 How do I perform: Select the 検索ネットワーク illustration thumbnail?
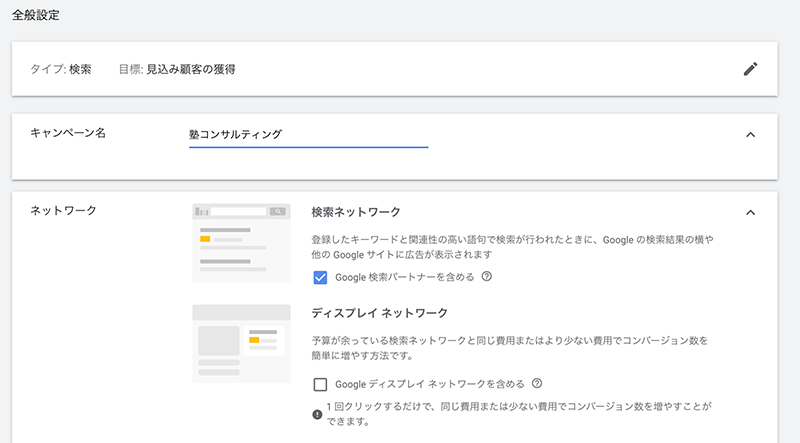point(241,243)
